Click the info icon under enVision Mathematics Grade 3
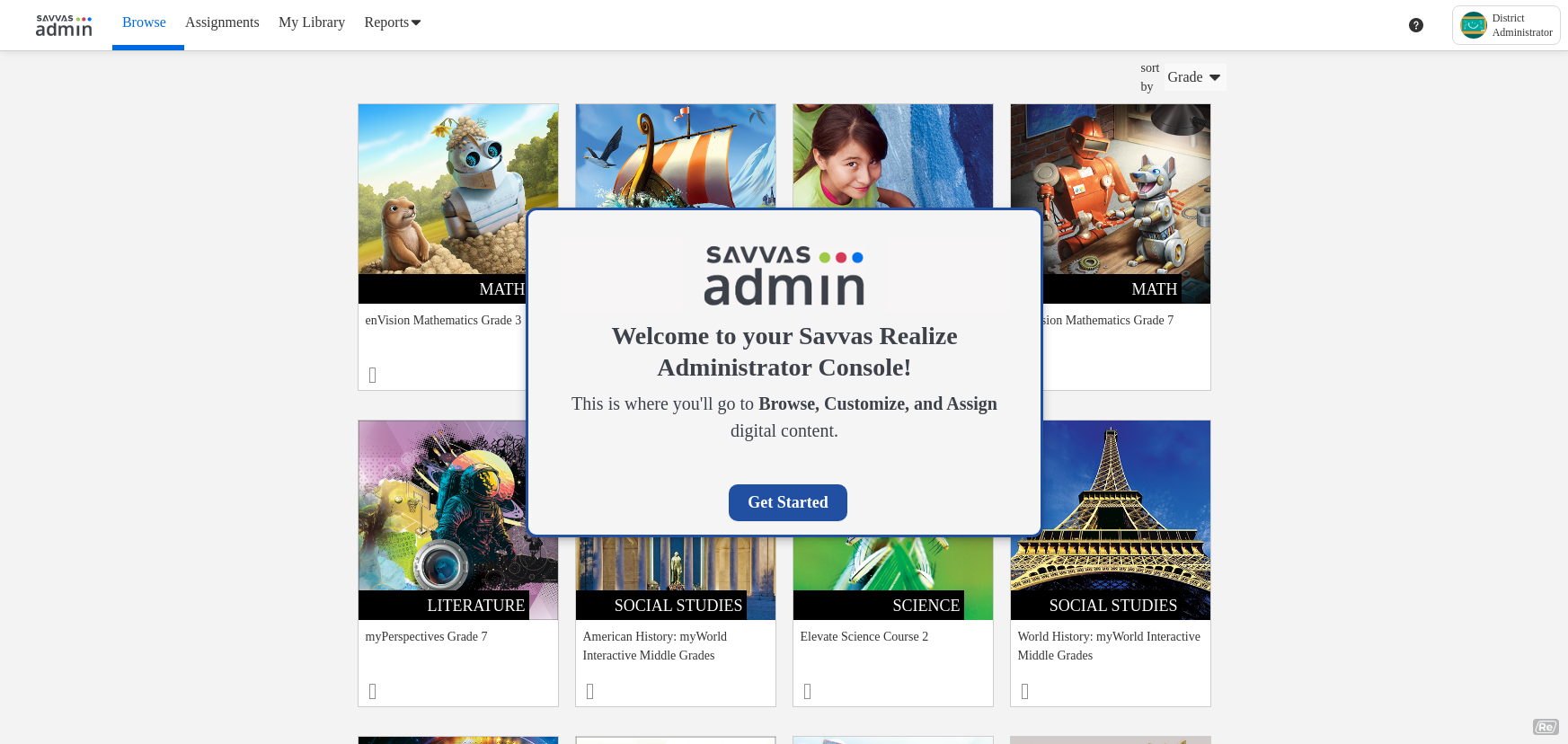Screen dimensions: 1568x744 pos(372,375)
